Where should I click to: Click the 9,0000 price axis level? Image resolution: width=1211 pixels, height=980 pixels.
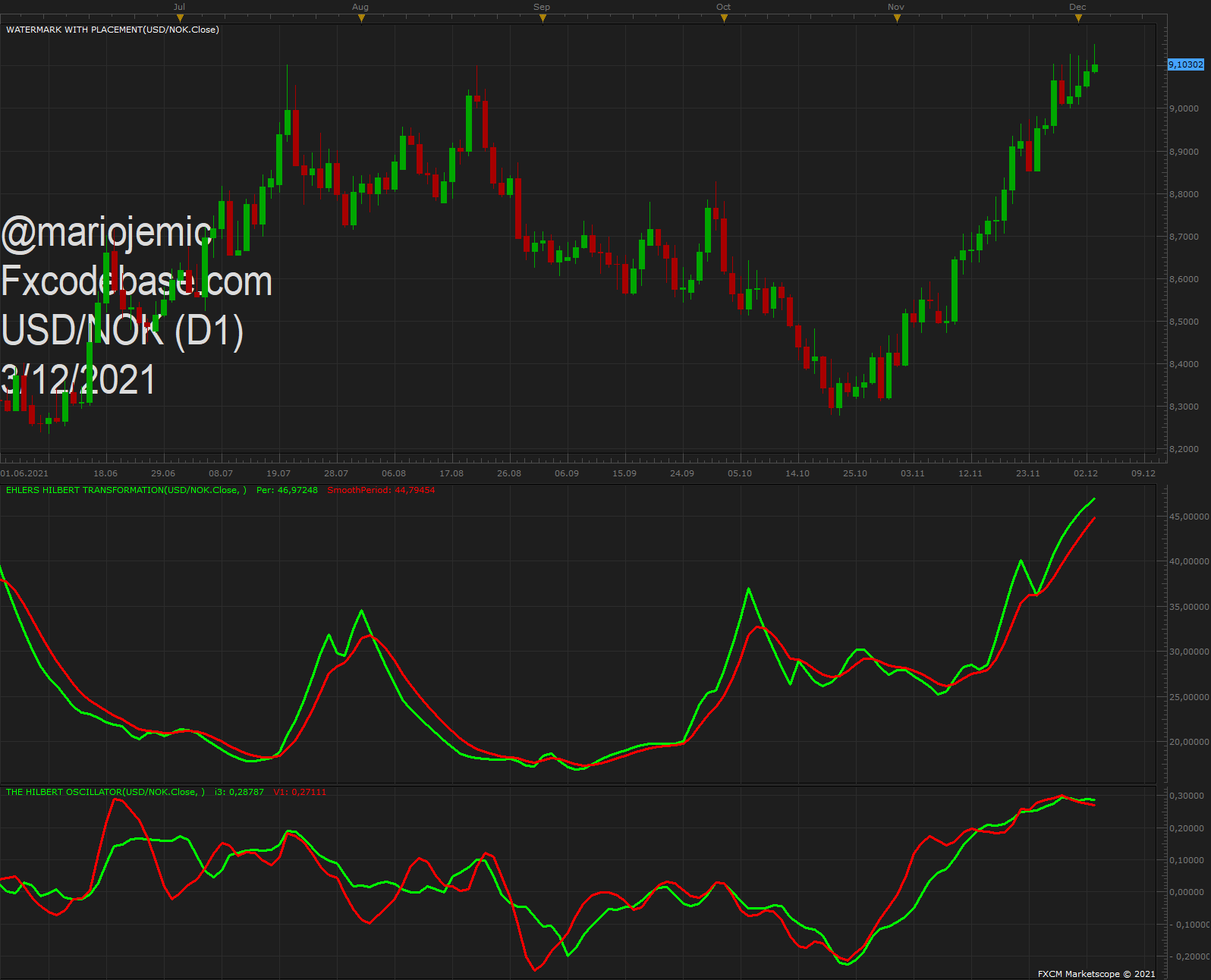point(1184,108)
